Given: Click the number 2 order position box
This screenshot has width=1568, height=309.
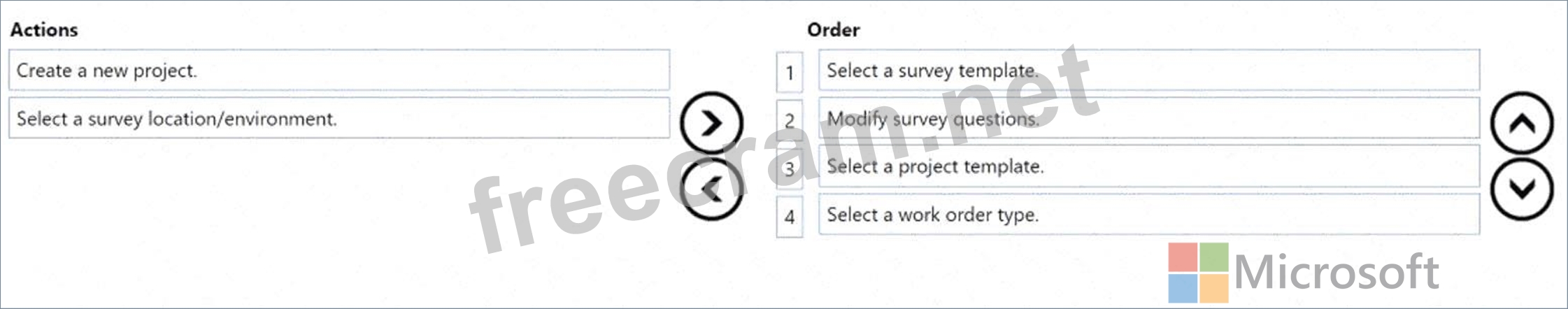Looking at the screenshot, I should coord(790,120).
